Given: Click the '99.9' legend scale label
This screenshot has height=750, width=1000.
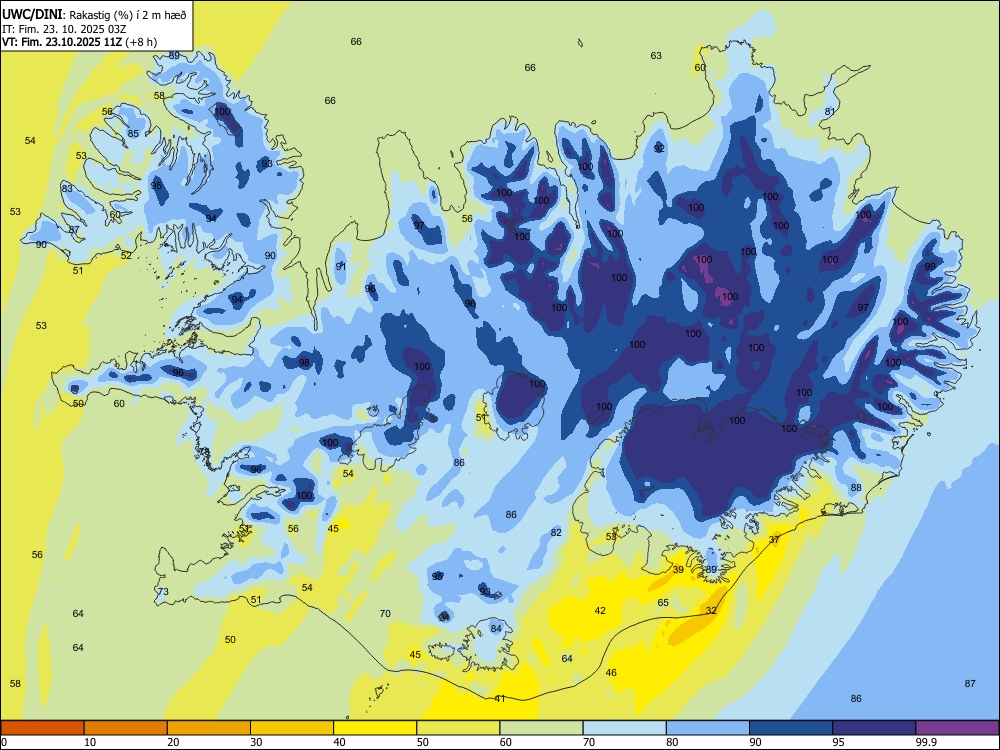Looking at the screenshot, I should (926, 742).
